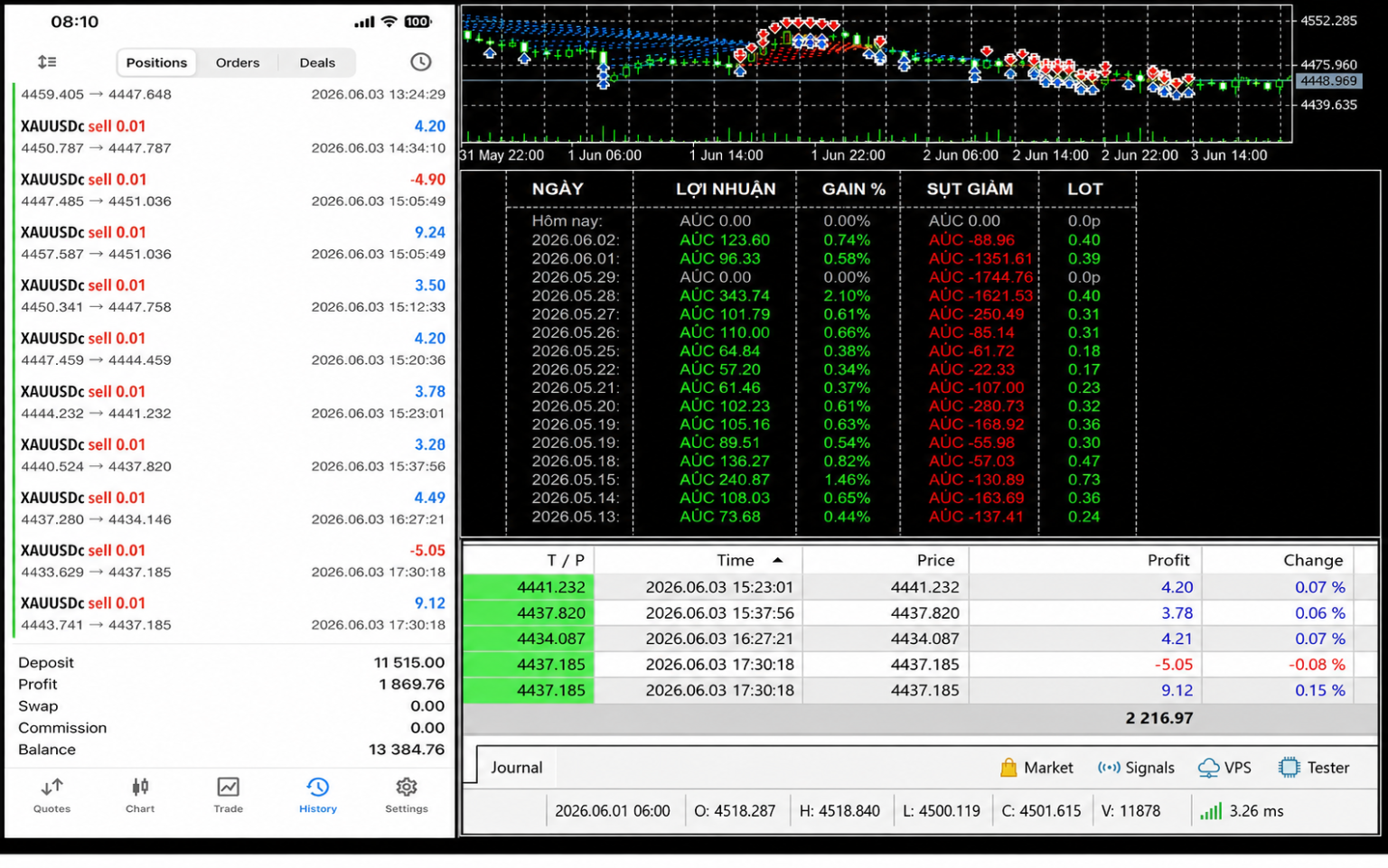Click the 0.15 % change cell

1319,690
